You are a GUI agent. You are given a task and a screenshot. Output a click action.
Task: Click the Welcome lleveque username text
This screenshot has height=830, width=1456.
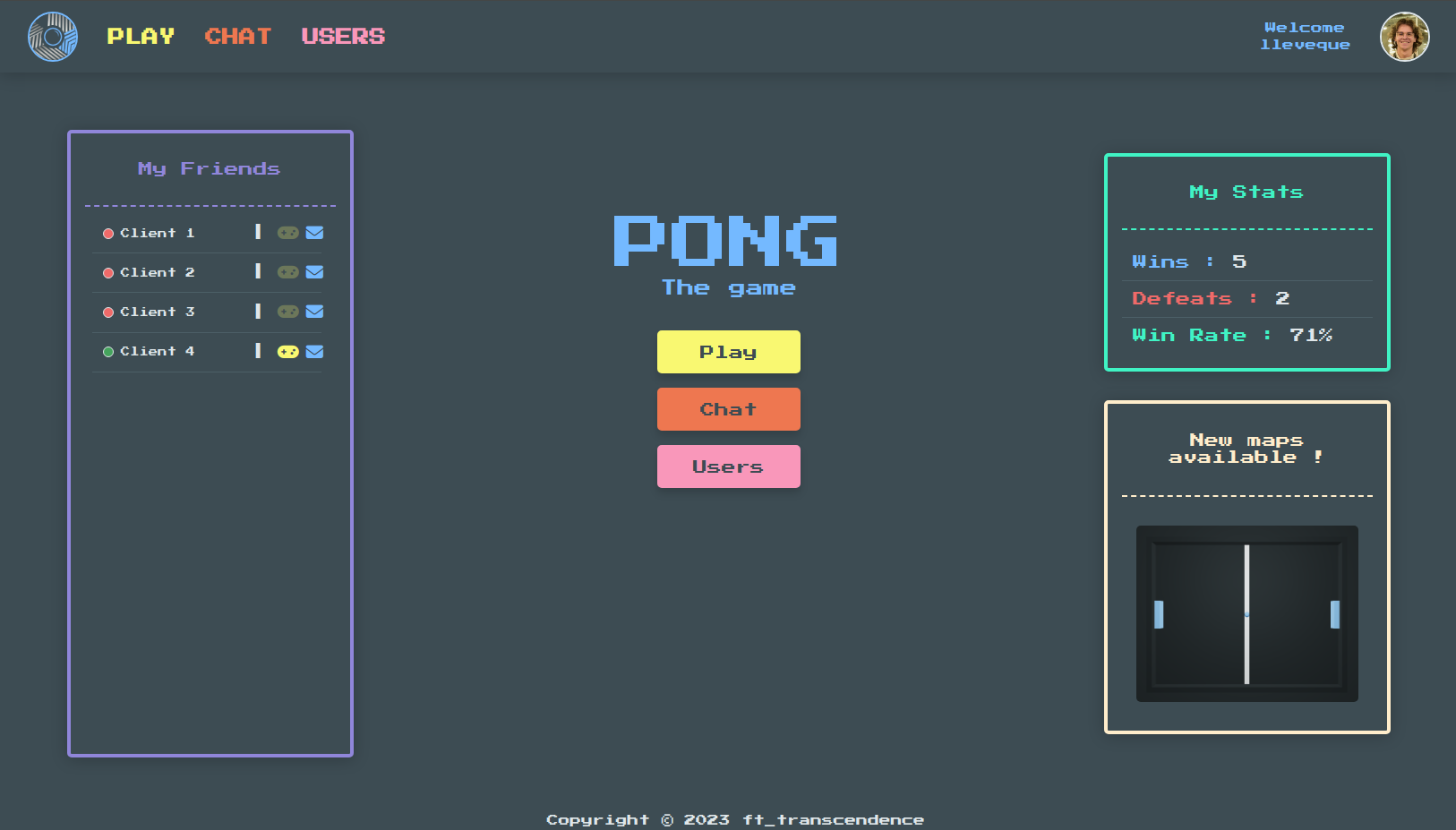coord(1305,37)
